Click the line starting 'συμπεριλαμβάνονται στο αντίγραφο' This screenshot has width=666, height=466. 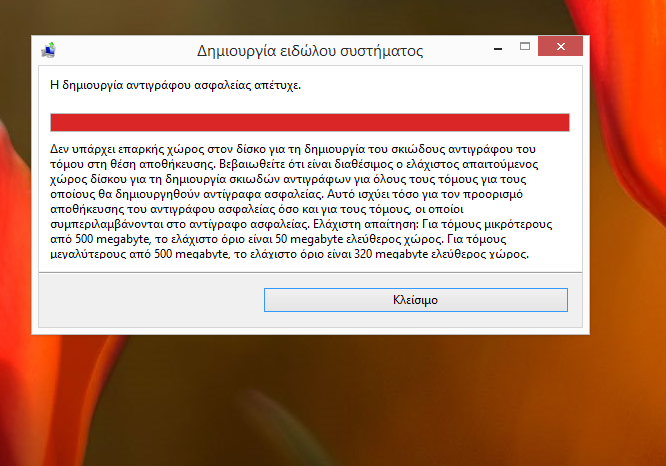301,224
